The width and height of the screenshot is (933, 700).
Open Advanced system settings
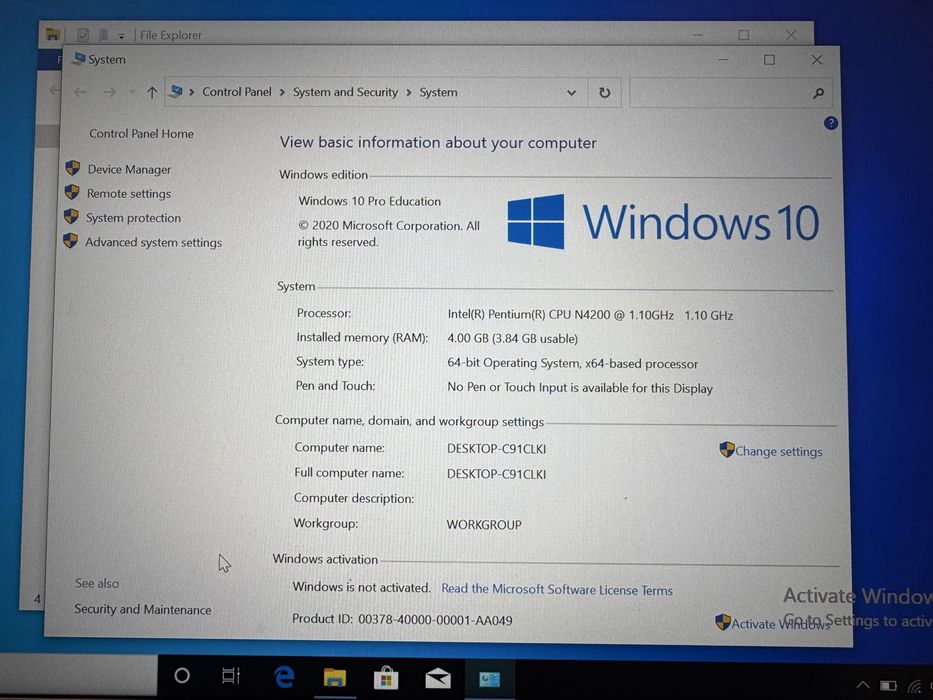click(x=154, y=242)
